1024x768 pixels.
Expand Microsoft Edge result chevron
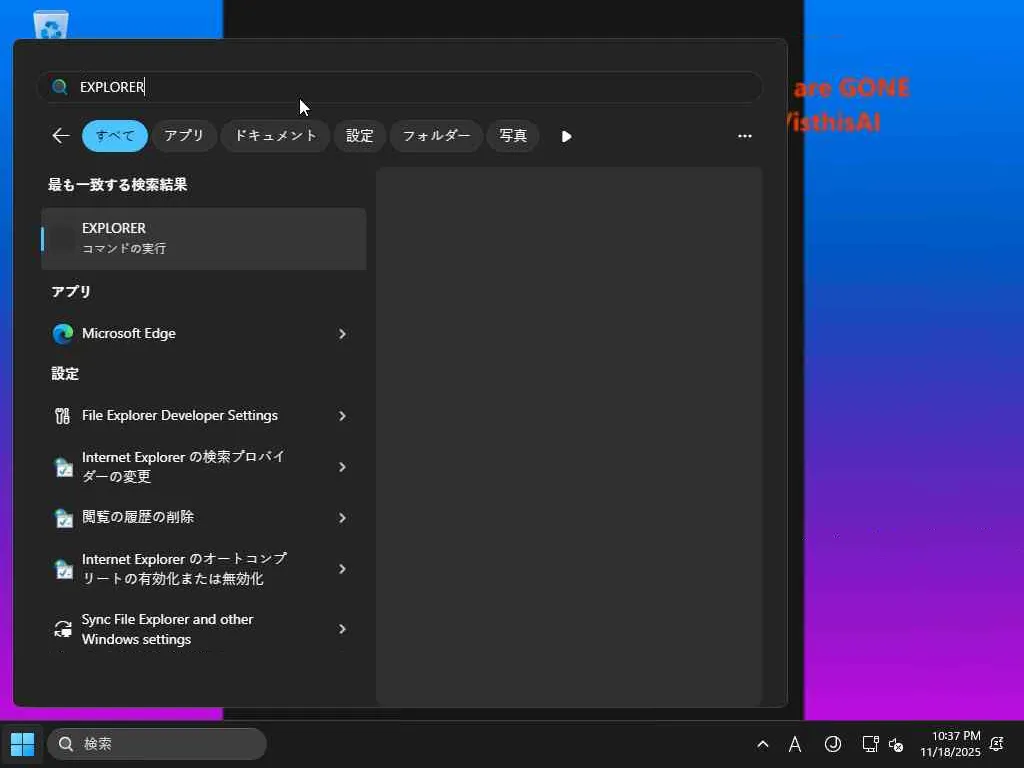[x=342, y=334]
